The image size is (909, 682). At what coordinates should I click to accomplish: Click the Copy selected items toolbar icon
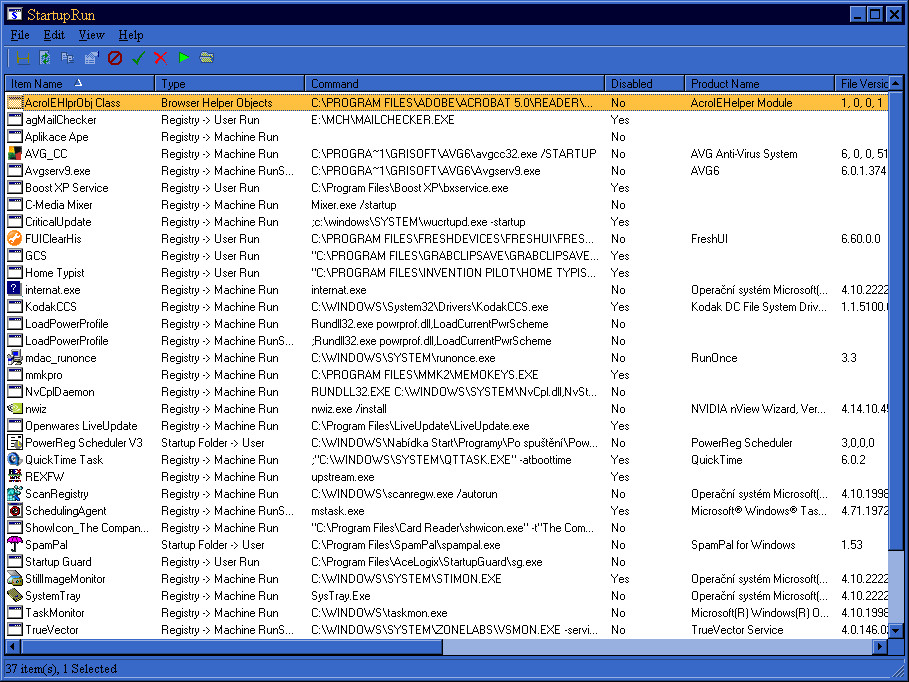pyautogui.click(x=68, y=57)
